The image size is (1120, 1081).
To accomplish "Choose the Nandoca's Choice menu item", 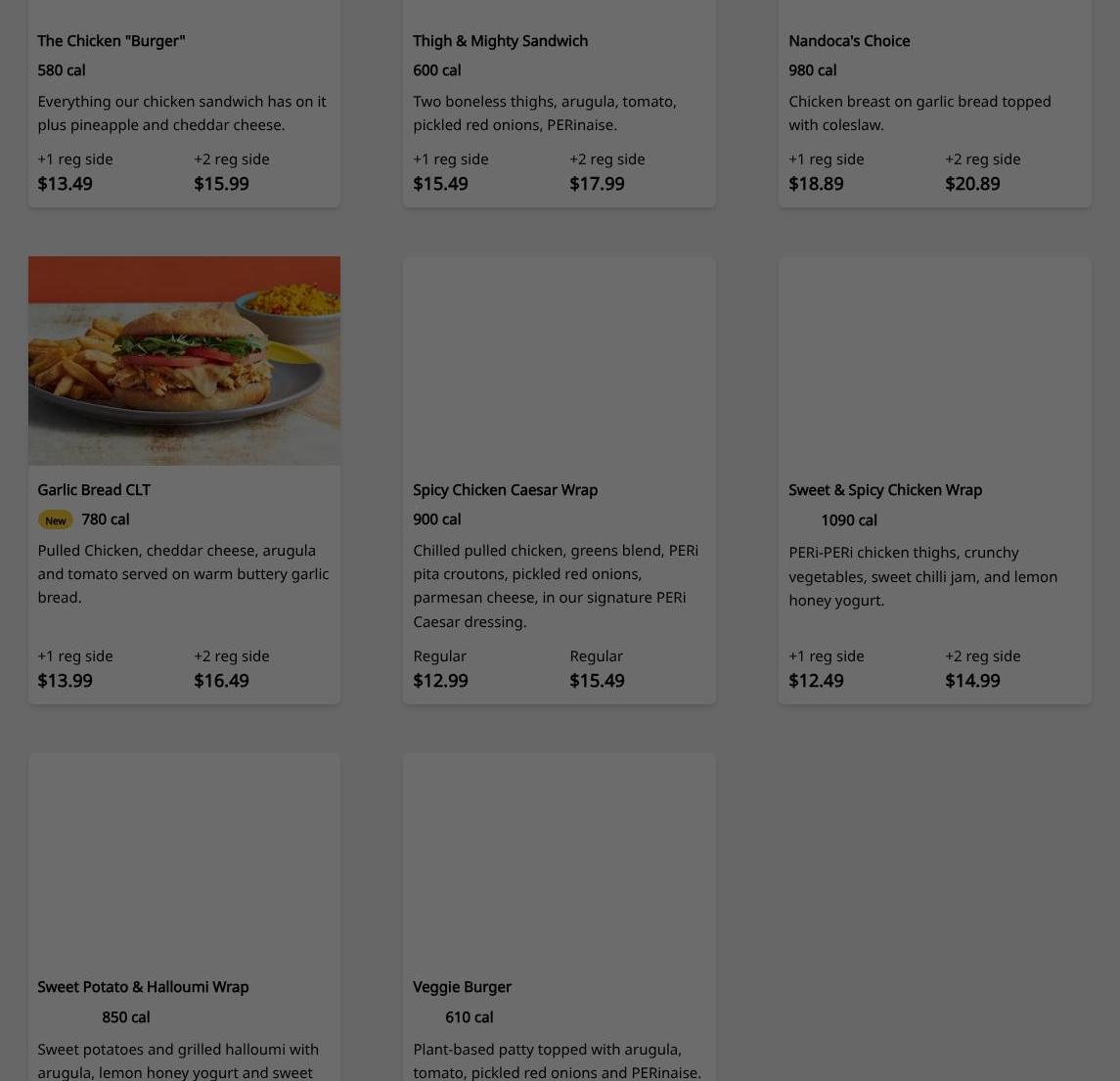I will (849, 41).
